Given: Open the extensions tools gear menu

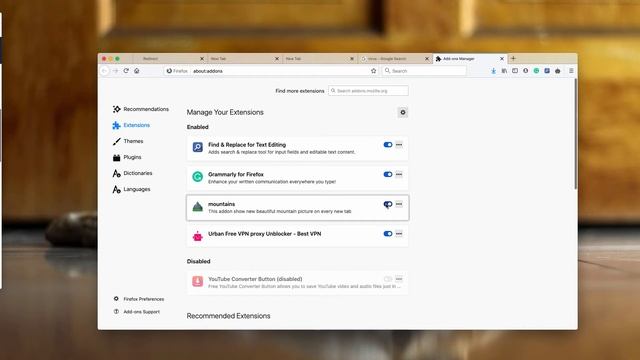Looking at the screenshot, I should click(x=402, y=112).
